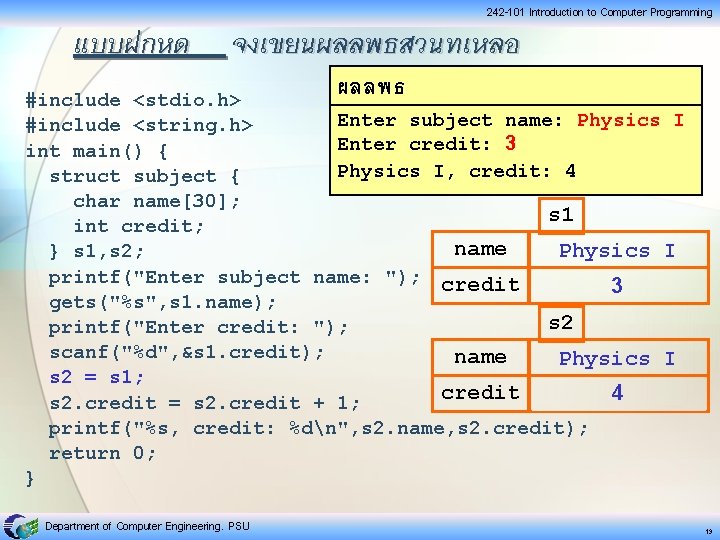Viewport: 720px width, 540px height.
Task: Click the "credit" cell of the s2 table
Action: coord(480,393)
